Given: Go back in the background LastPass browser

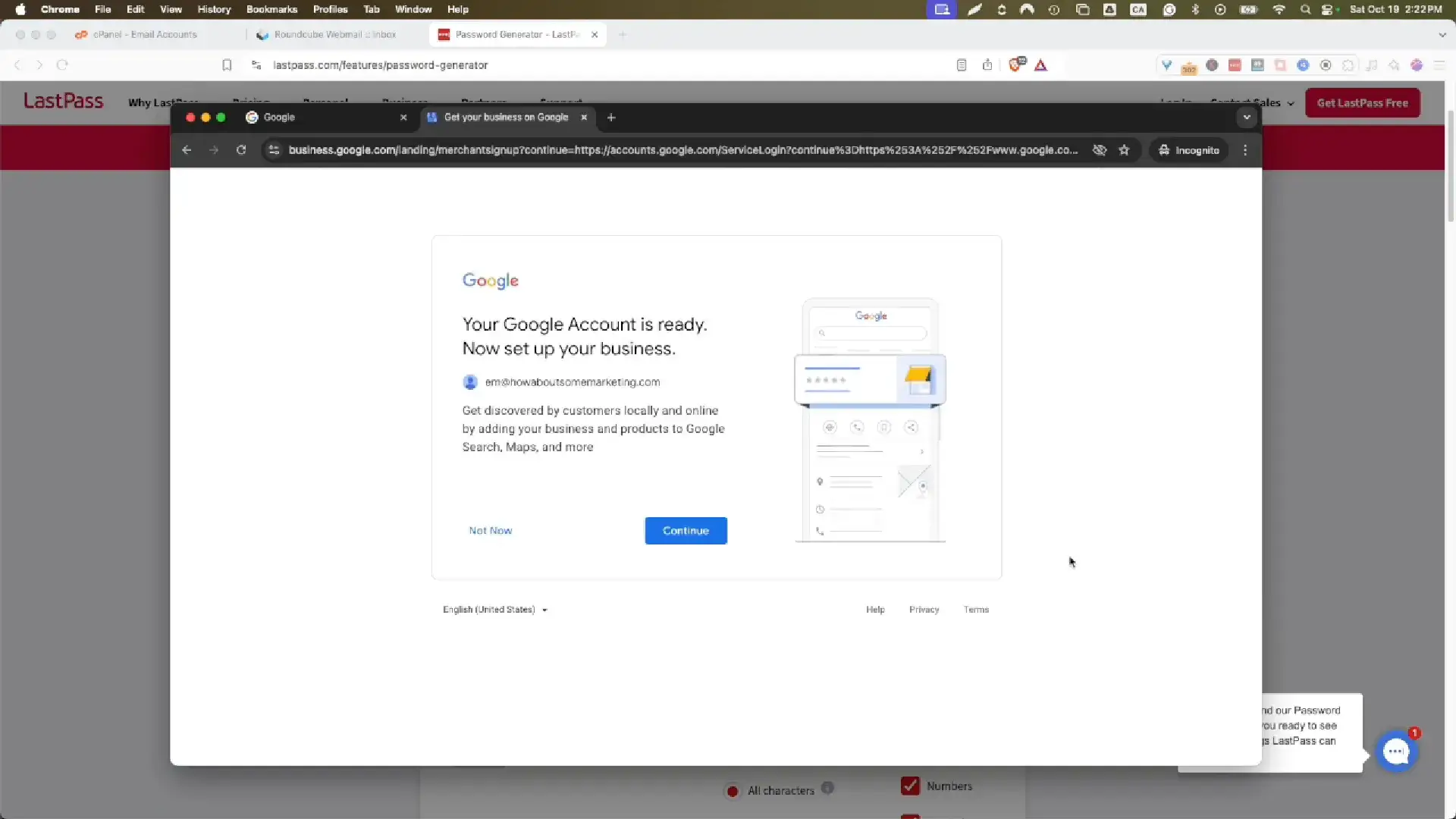Looking at the screenshot, I should (17, 65).
